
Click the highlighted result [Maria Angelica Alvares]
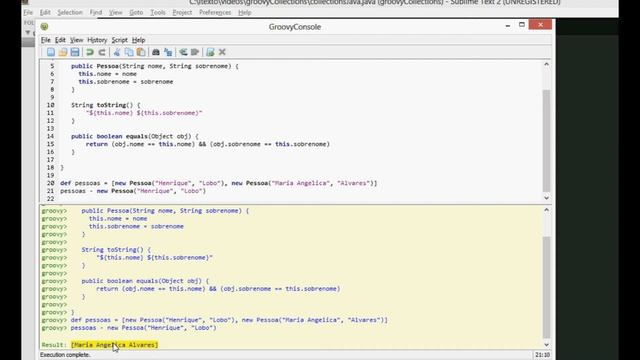[x=114, y=345]
